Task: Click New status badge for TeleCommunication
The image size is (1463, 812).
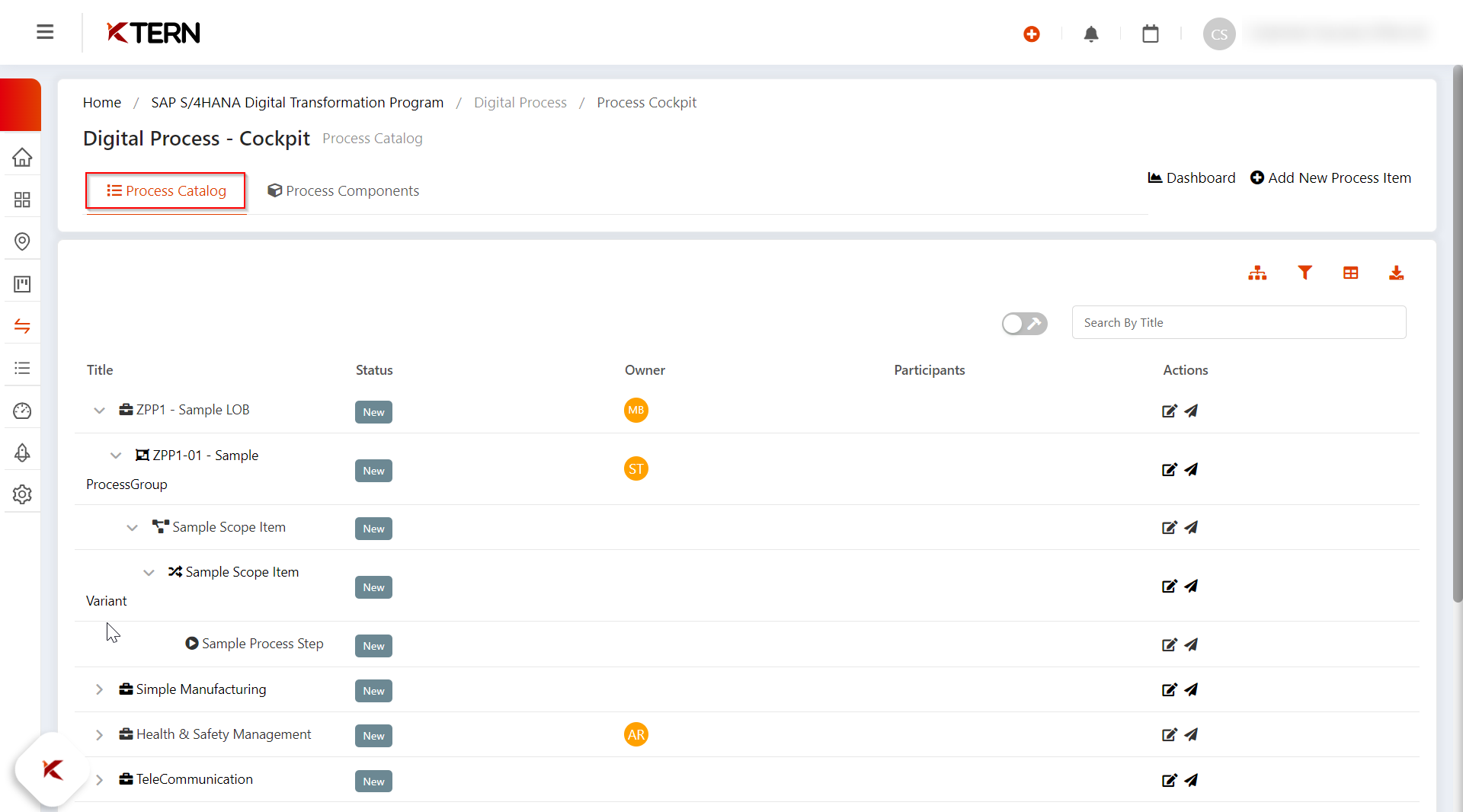Action: click(x=373, y=782)
